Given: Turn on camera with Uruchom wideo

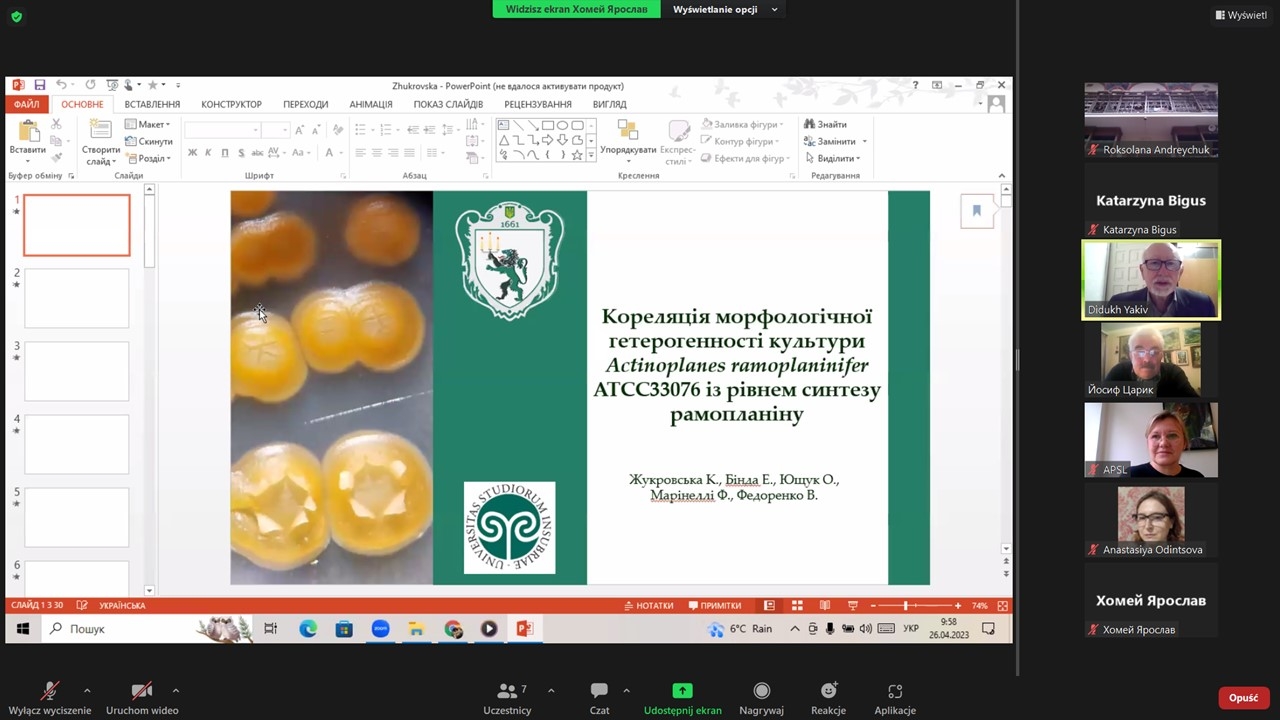Looking at the screenshot, I should 142,691.
